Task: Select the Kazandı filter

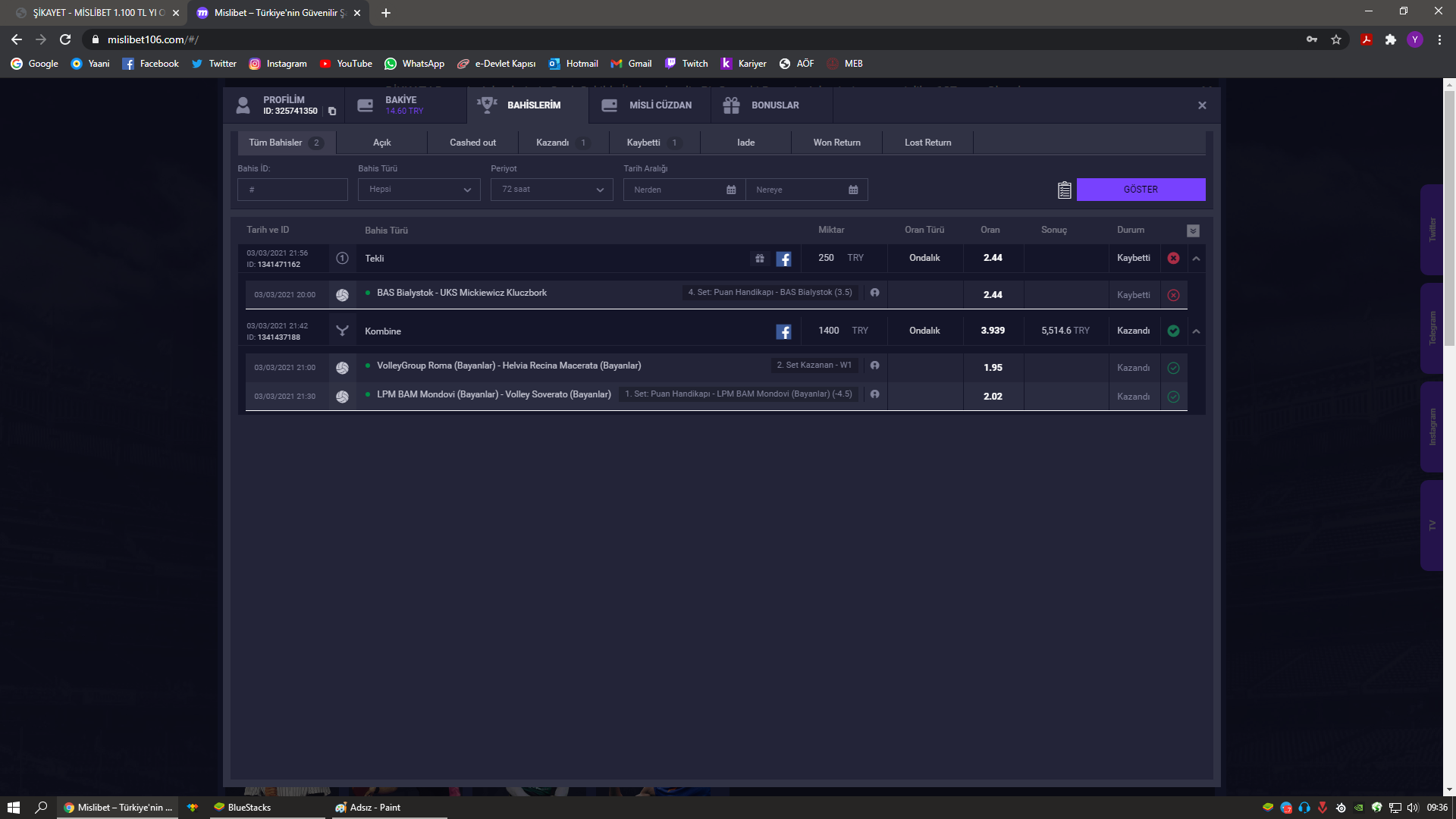Action: 563,143
